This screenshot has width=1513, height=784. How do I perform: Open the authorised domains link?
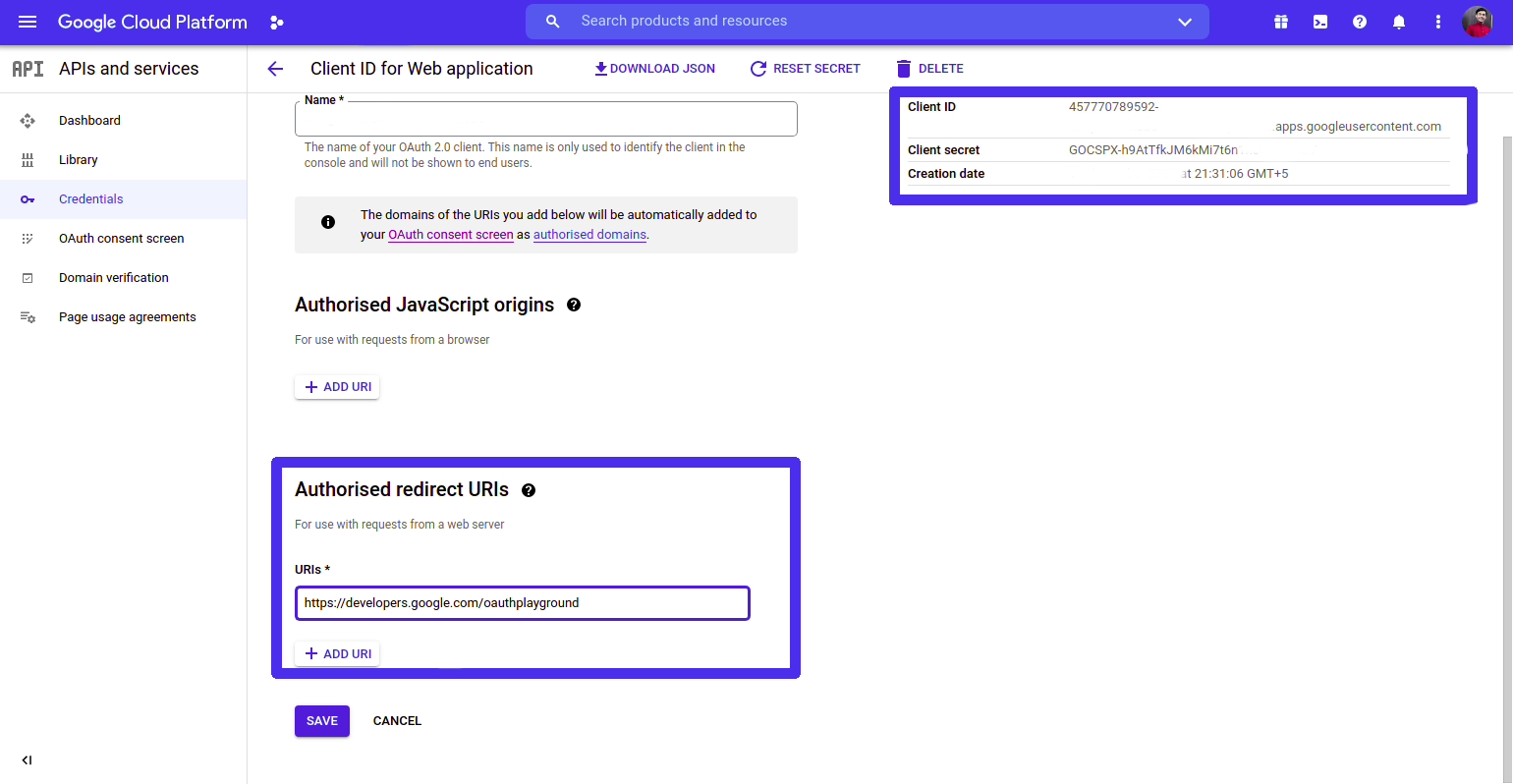589,235
